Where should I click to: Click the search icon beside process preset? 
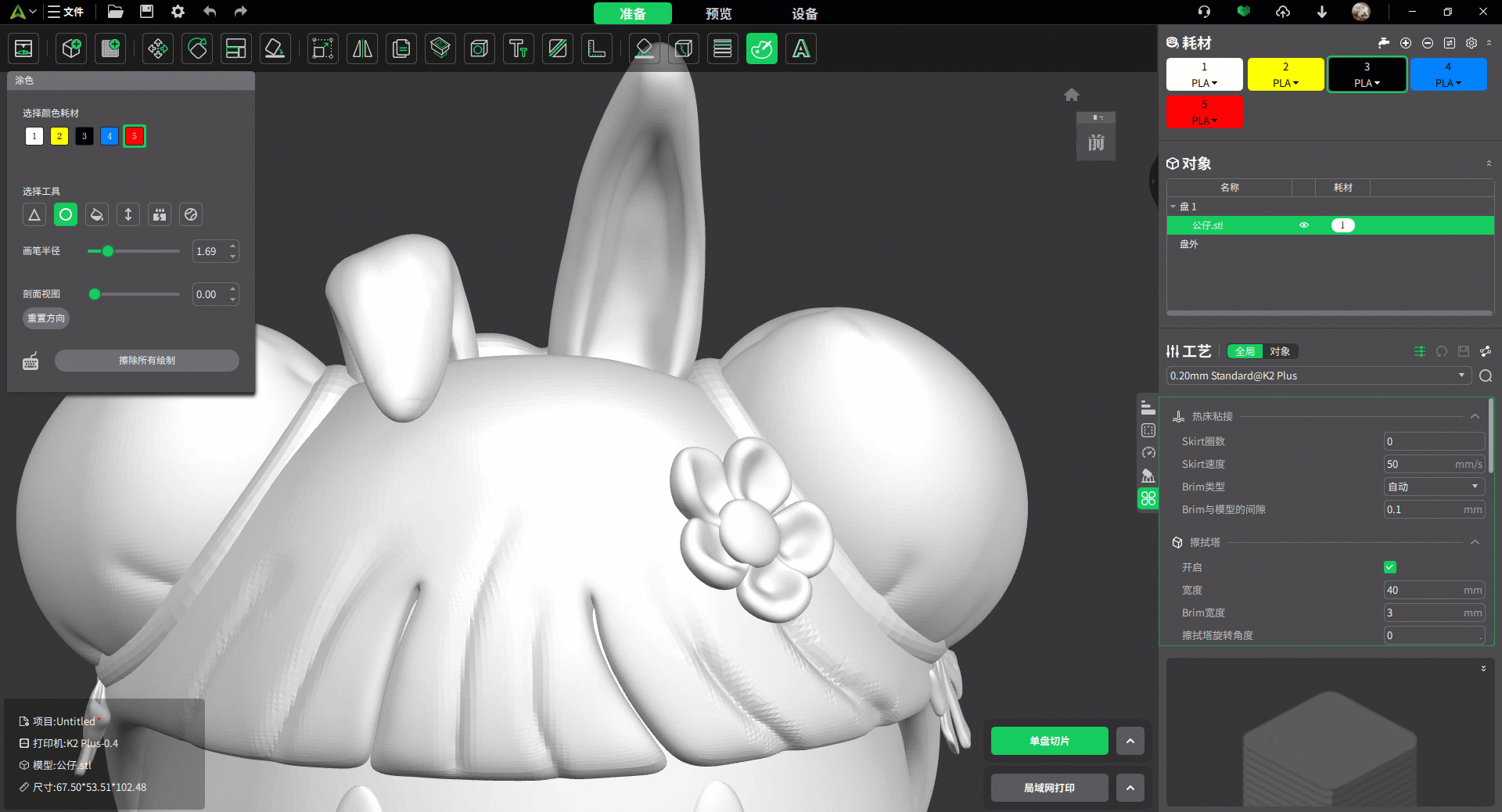(1486, 376)
